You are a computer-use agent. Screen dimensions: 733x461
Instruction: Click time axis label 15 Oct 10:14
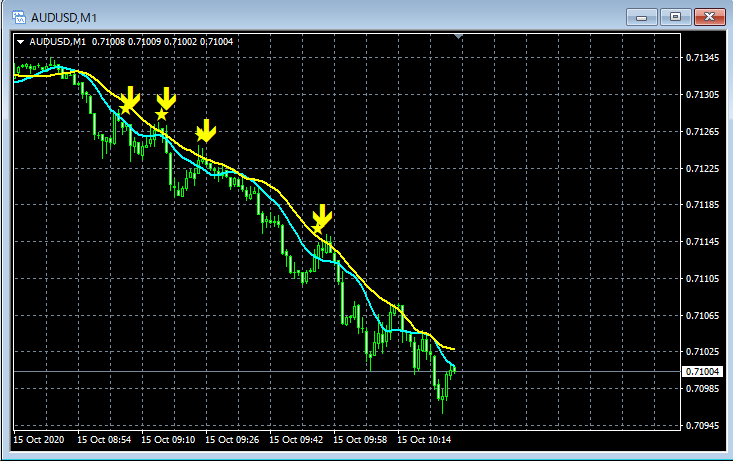424,439
